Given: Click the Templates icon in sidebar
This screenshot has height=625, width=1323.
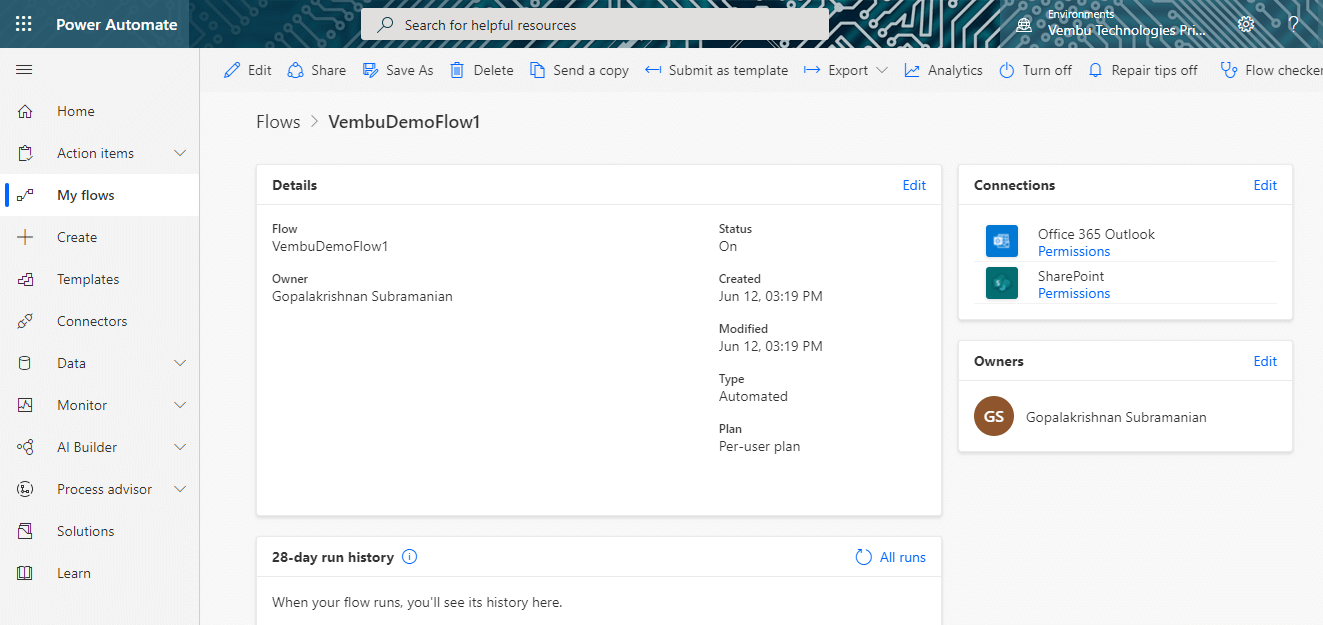Looking at the screenshot, I should (26, 279).
